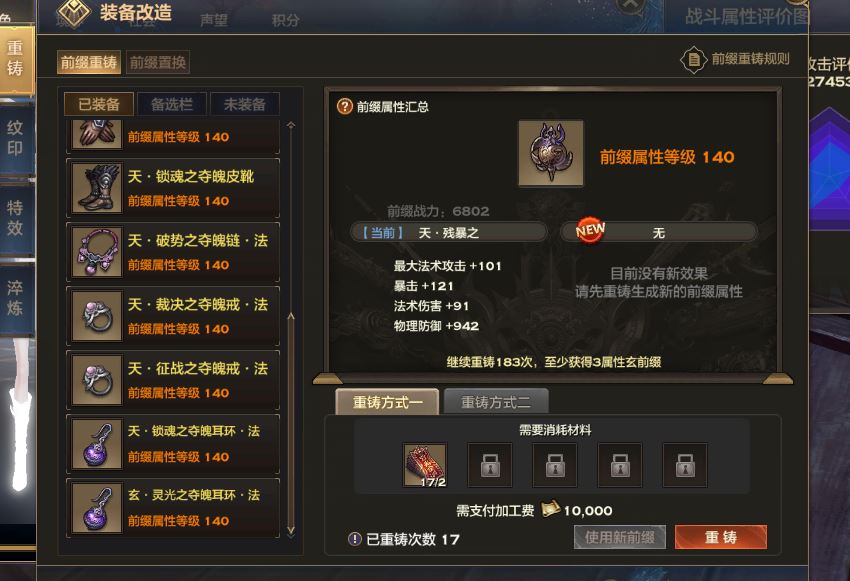
Task: Click the medallion equipment thumbnail
Action: click(551, 153)
